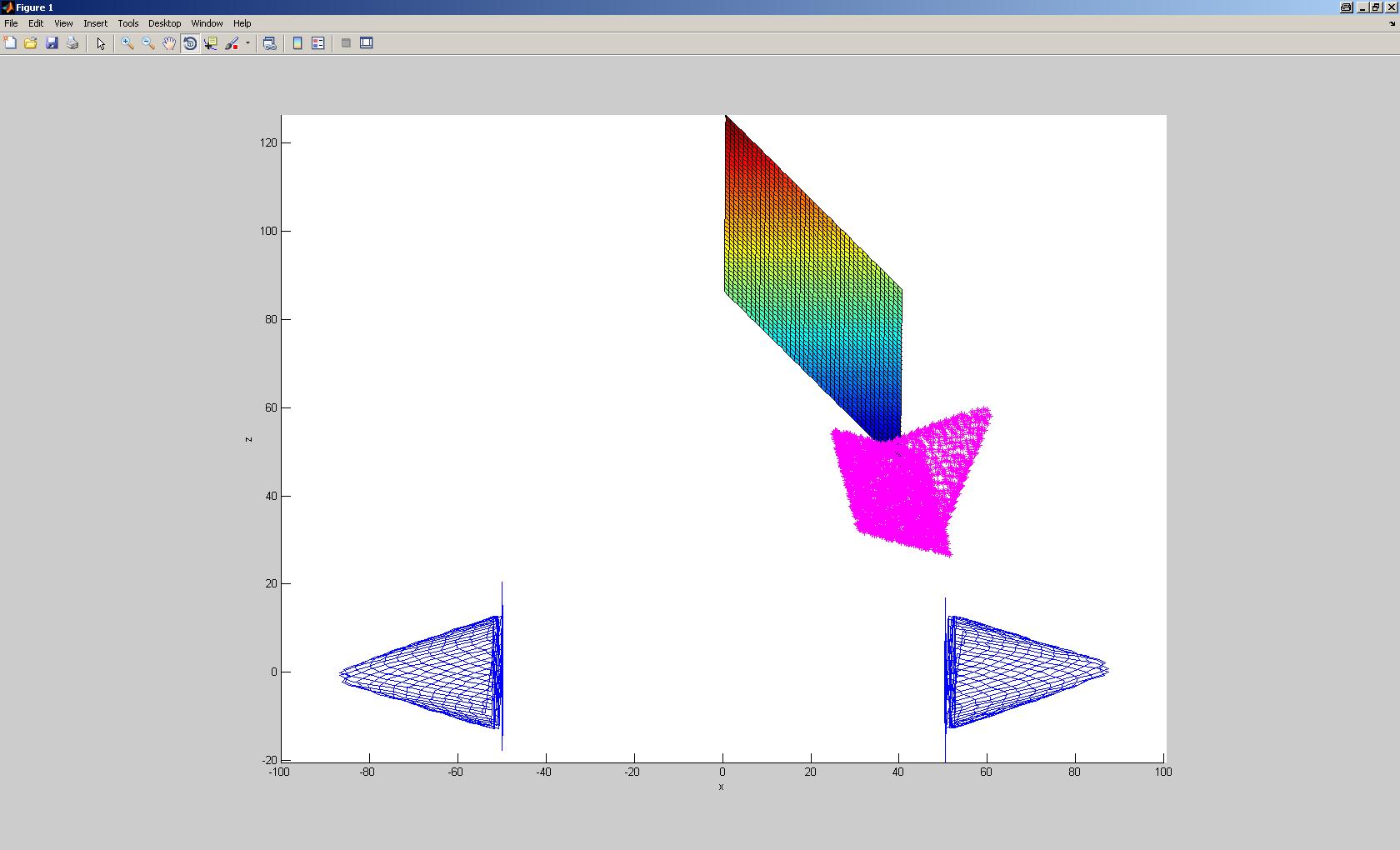Viewport: 1400px width, 850px height.
Task: Click the New Figure toolbar icon
Action: (10, 43)
